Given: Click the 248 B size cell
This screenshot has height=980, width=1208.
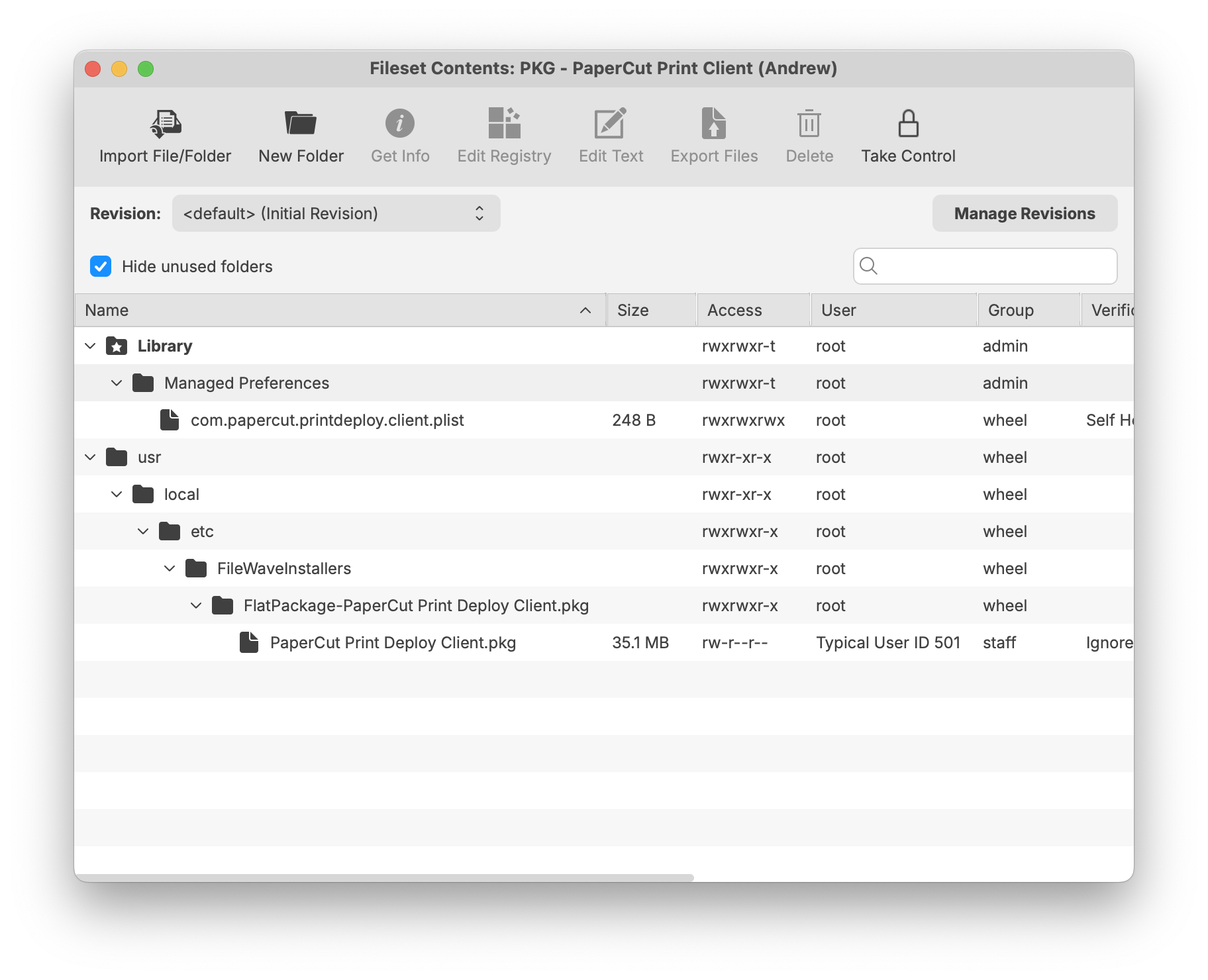Looking at the screenshot, I should click(634, 420).
